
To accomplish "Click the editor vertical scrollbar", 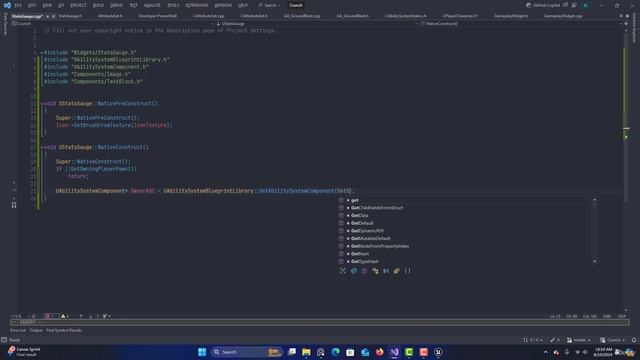I will [x=626, y=169].
